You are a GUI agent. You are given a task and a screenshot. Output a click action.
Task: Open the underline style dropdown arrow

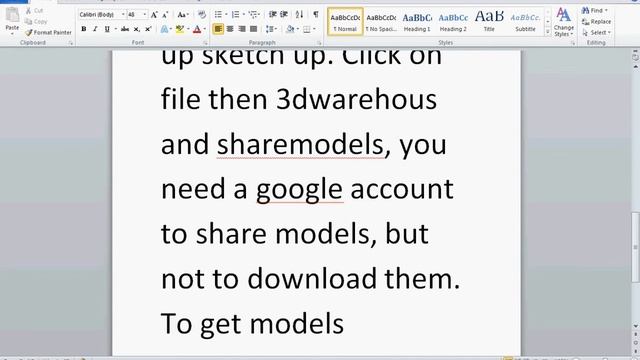tap(116, 29)
